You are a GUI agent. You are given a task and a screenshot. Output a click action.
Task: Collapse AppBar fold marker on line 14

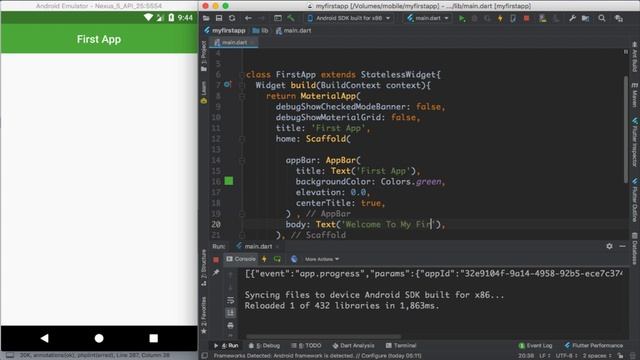(242, 160)
